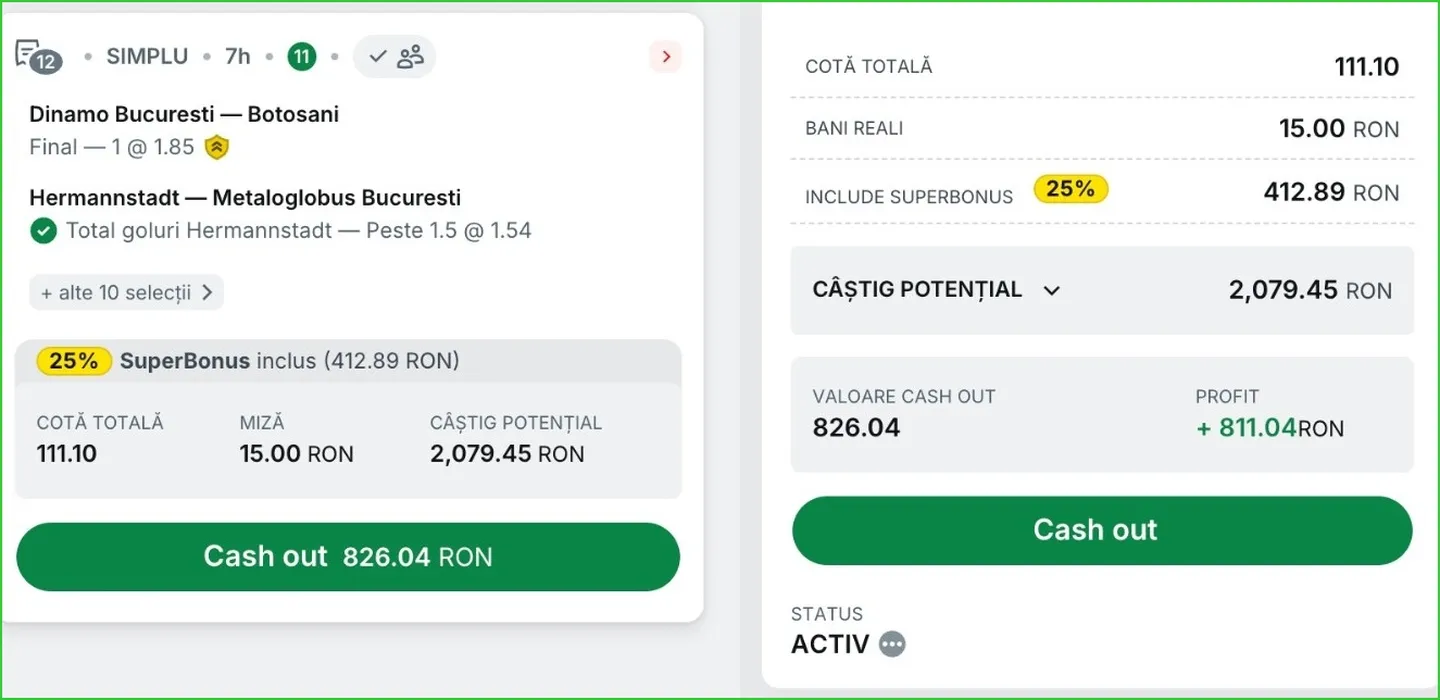Expand the CÂȘTIG POTENȚIAL dropdown chevron
The width and height of the screenshot is (1440, 700).
coord(1051,291)
